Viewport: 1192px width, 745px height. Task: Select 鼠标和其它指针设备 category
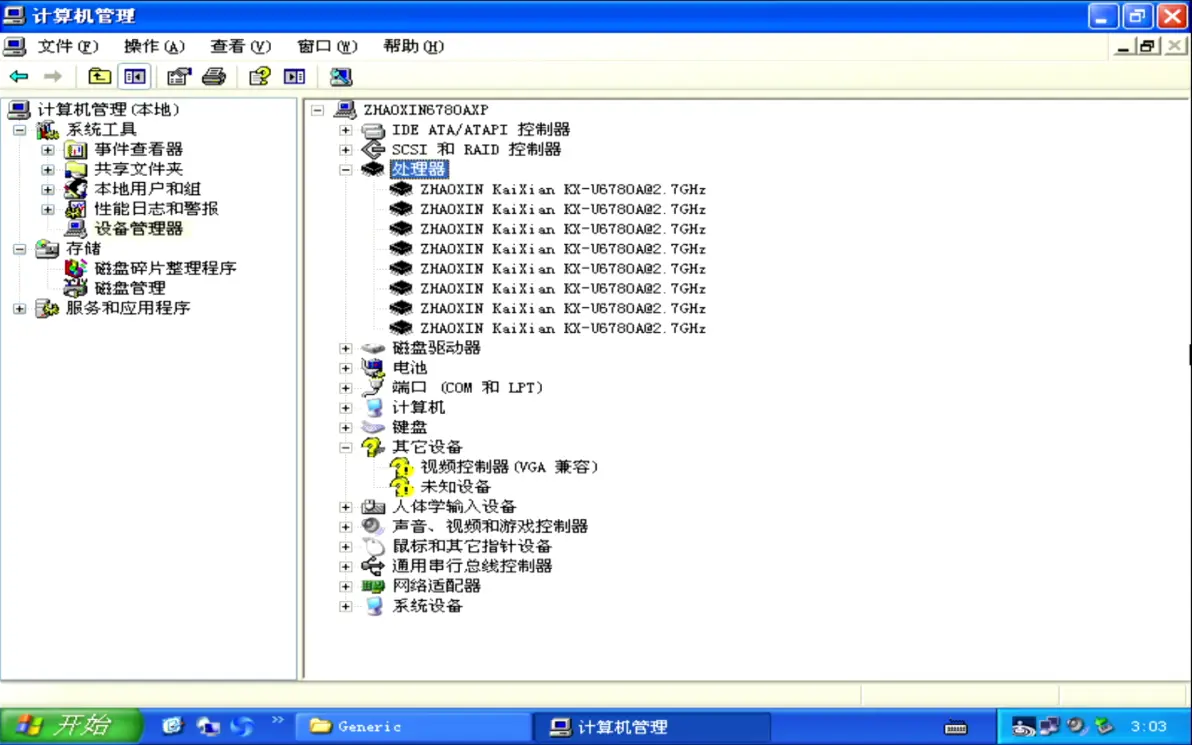tap(471, 546)
